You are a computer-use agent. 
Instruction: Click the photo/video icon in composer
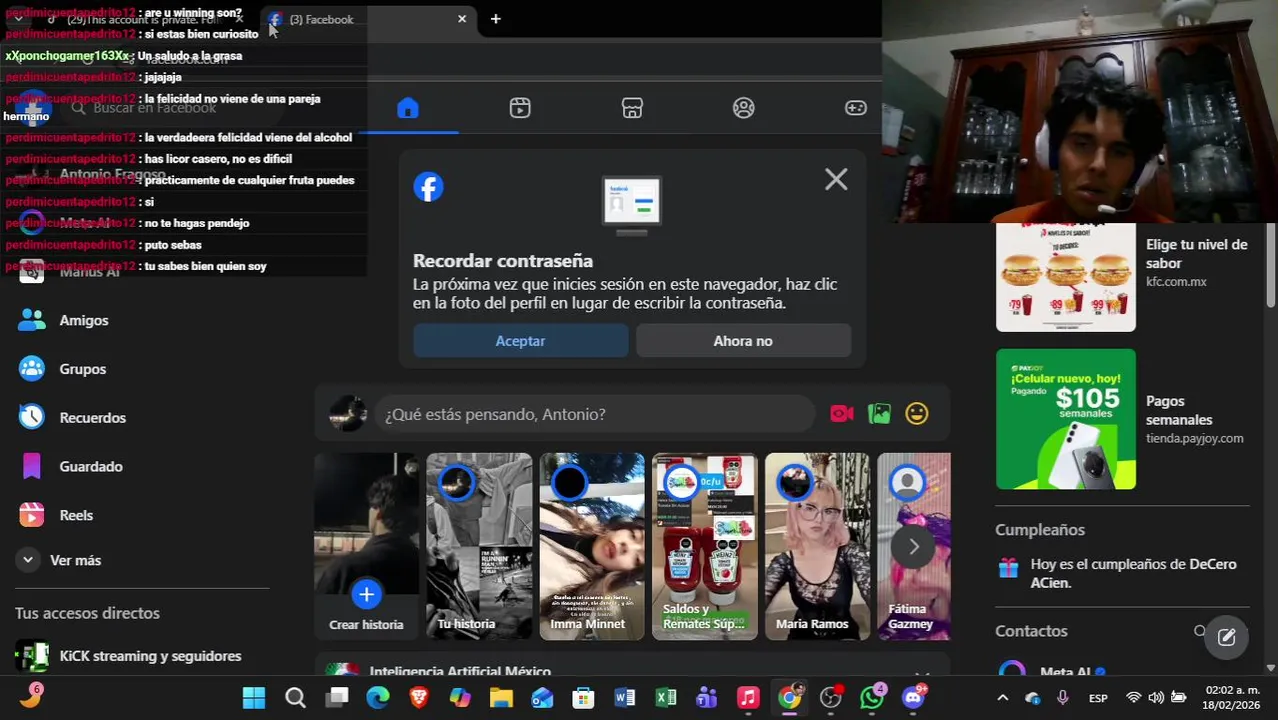879,414
